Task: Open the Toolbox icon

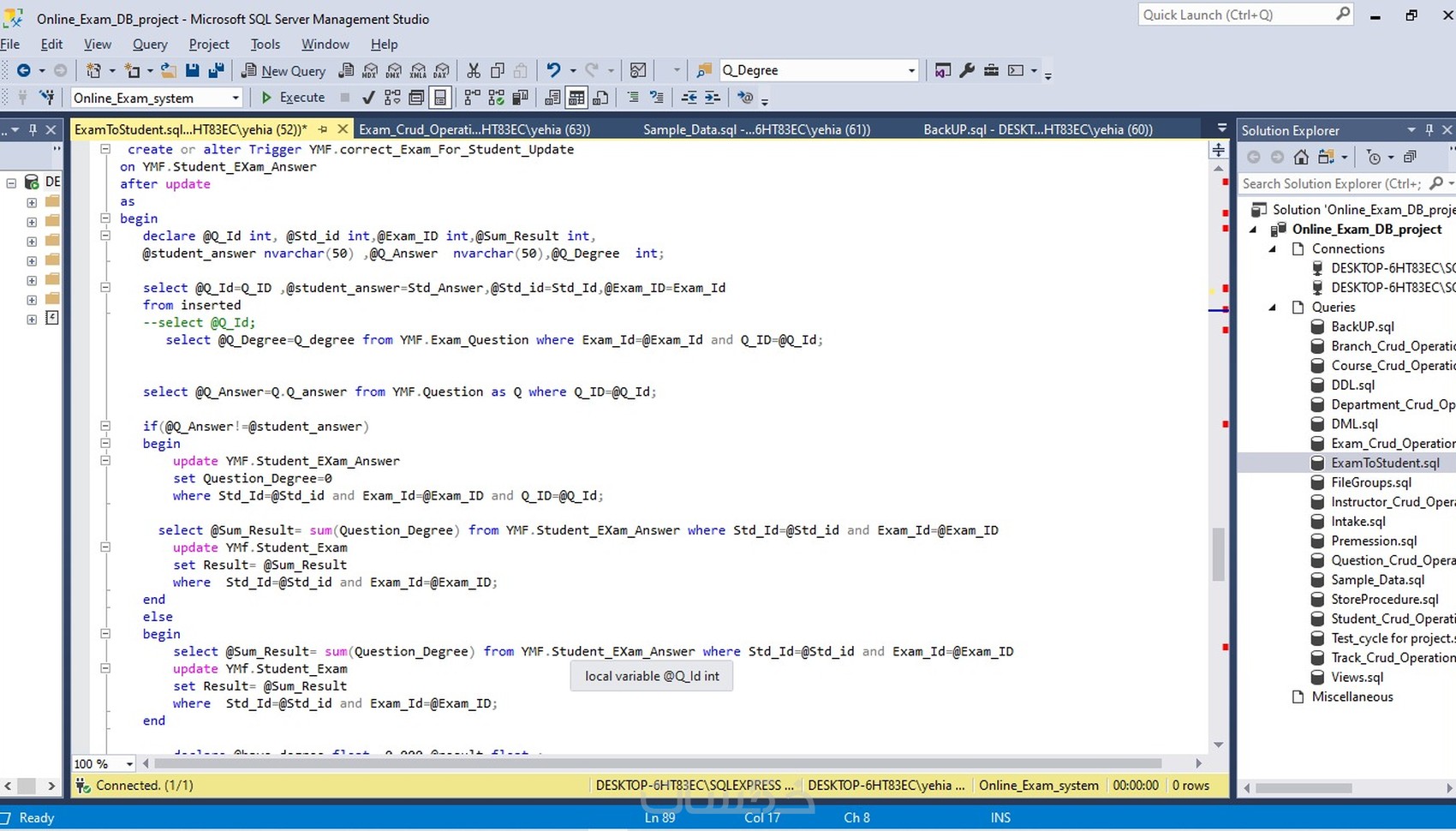Action: 991,70
